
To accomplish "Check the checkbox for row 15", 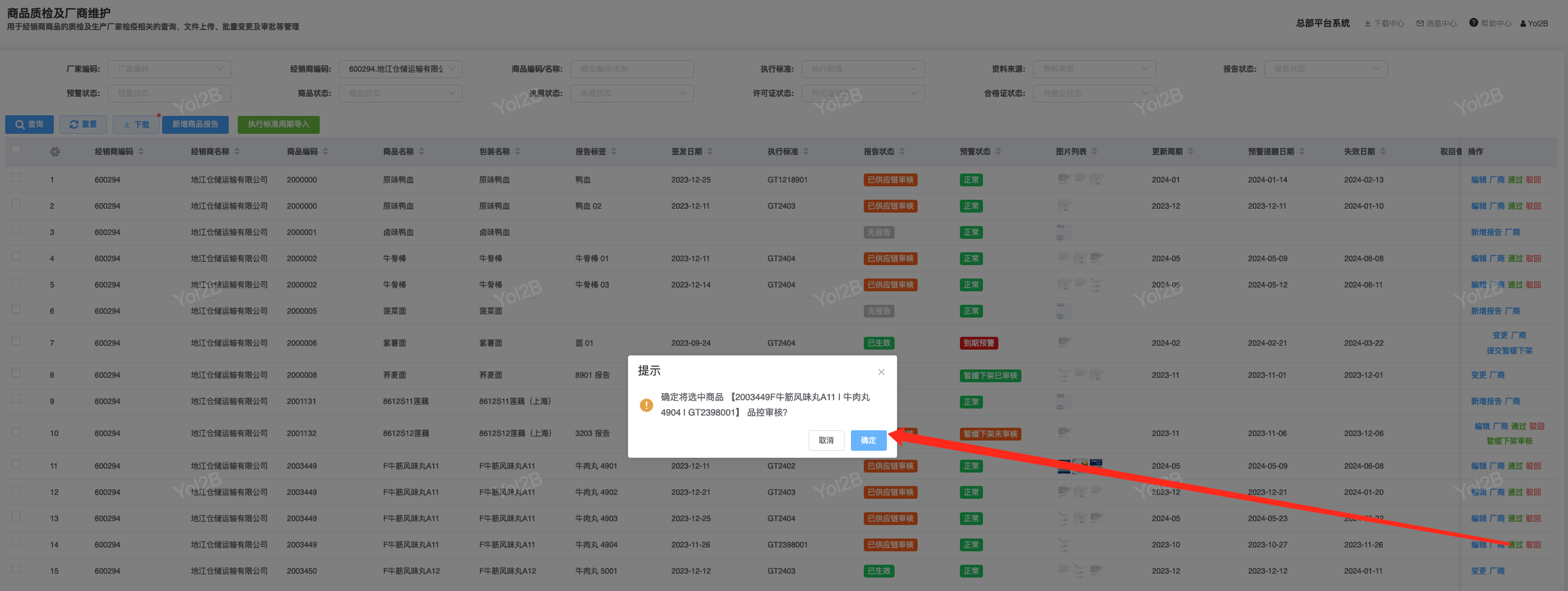I will click(x=16, y=569).
